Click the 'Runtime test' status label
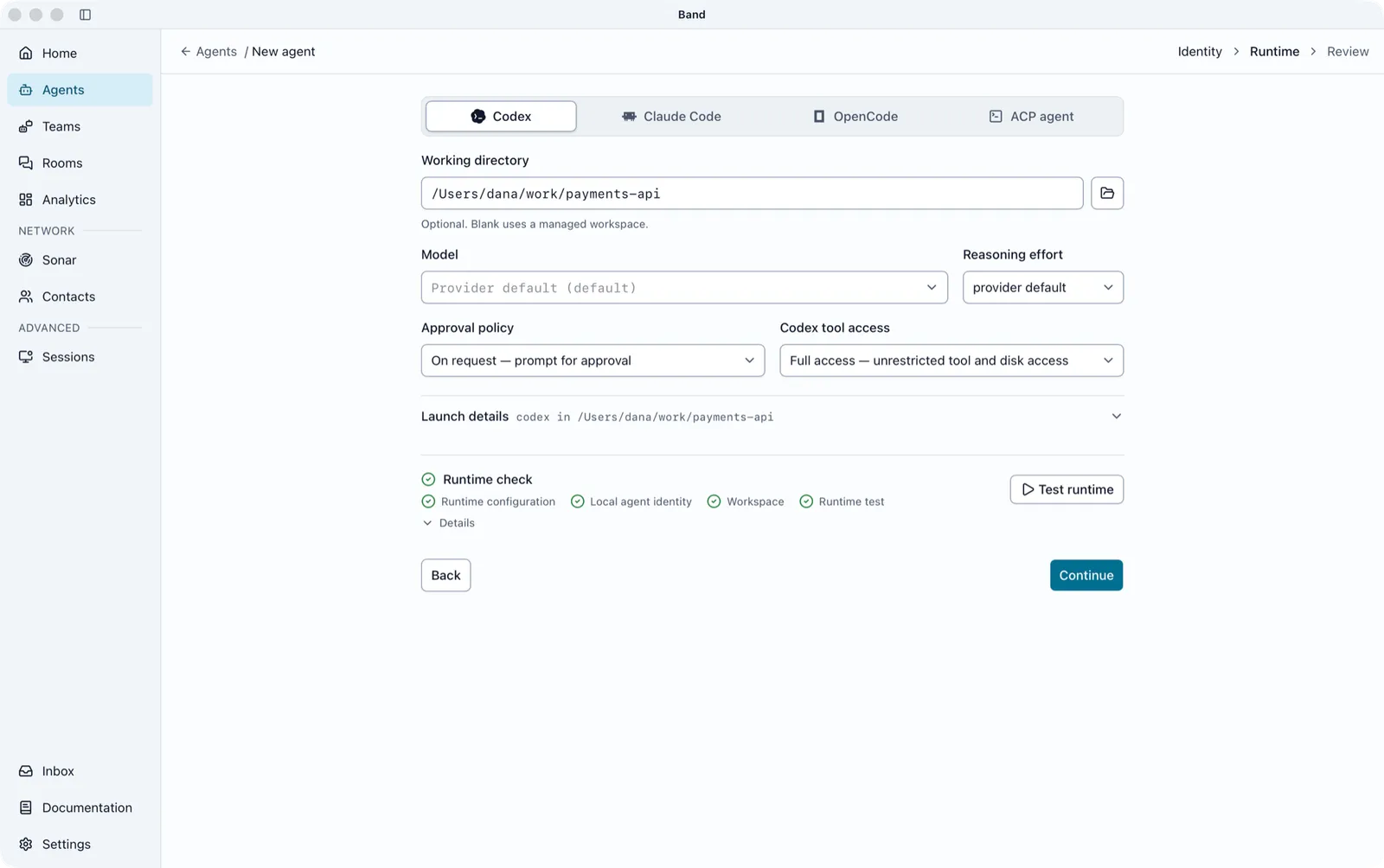This screenshot has height=868, width=1384. pos(851,501)
